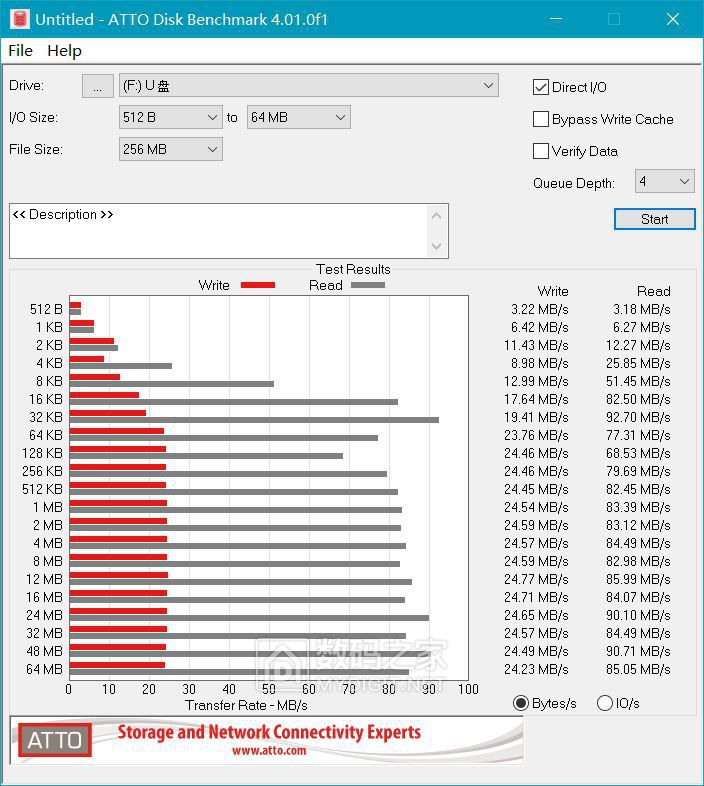This screenshot has width=704, height=786.
Task: Expand the Drive (F:) dropdown
Action: [x=308, y=86]
